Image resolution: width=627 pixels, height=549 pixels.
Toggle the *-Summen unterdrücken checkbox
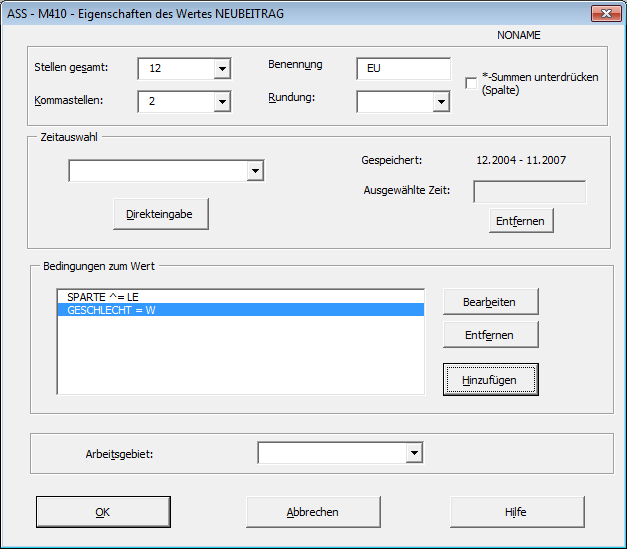click(472, 84)
